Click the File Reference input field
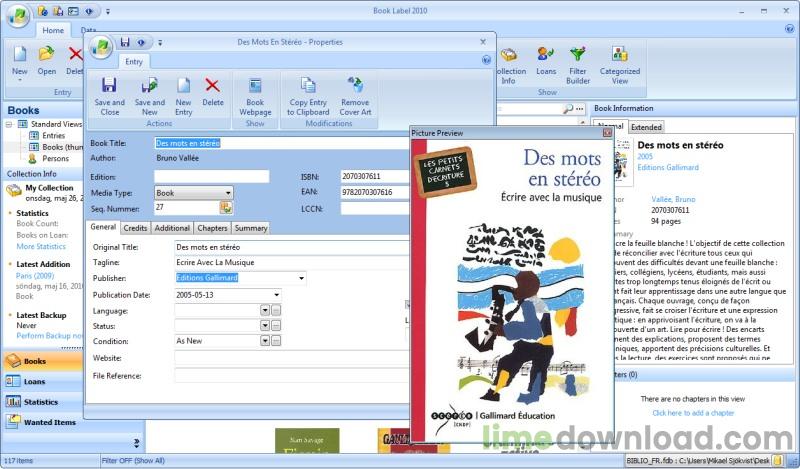 click(292, 376)
